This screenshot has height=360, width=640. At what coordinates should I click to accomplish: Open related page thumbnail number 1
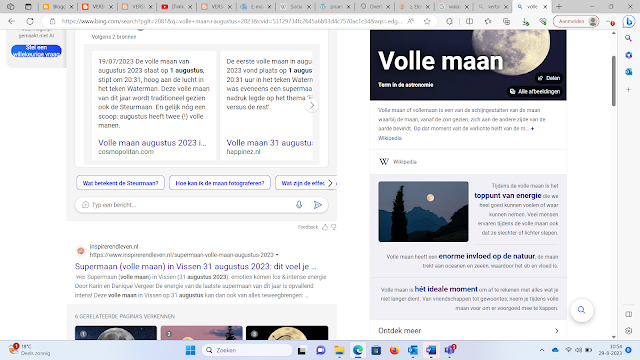tap(116, 333)
